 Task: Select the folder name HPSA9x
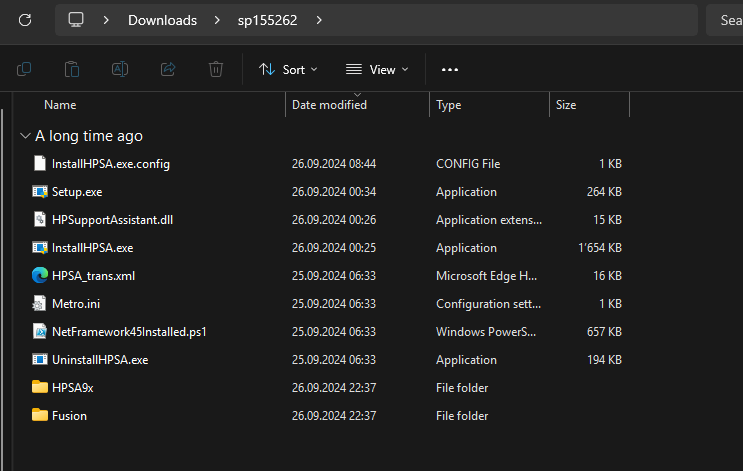click(72, 388)
